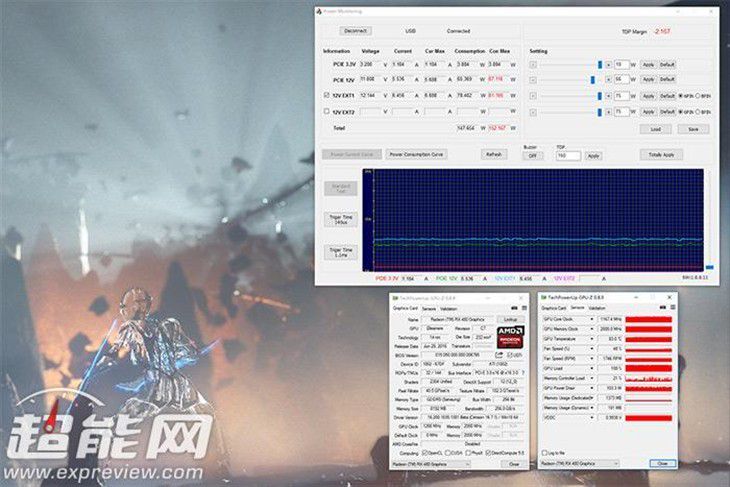The height and width of the screenshot is (487, 730).
Task: Open the GPU Temperature sensor dropdown
Action: [x=592, y=339]
